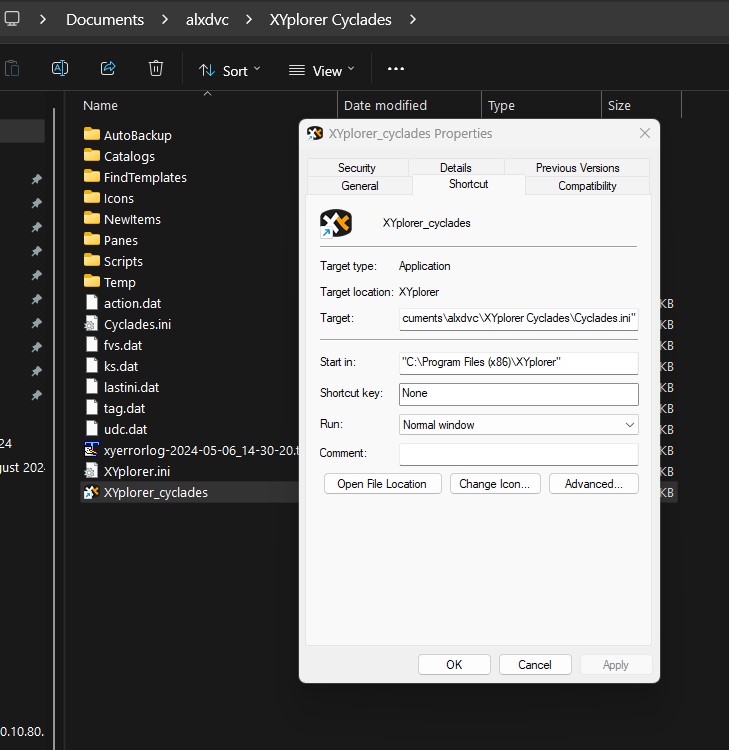Click the Change Icon button

(495, 484)
